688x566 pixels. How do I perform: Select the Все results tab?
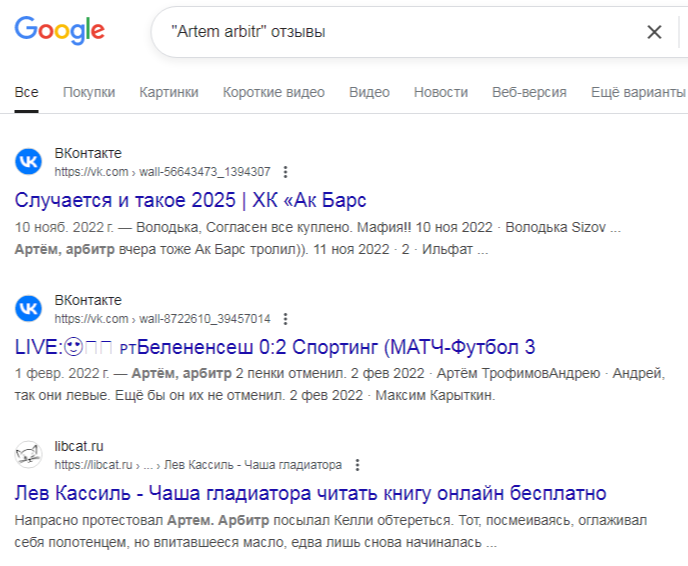(x=27, y=92)
